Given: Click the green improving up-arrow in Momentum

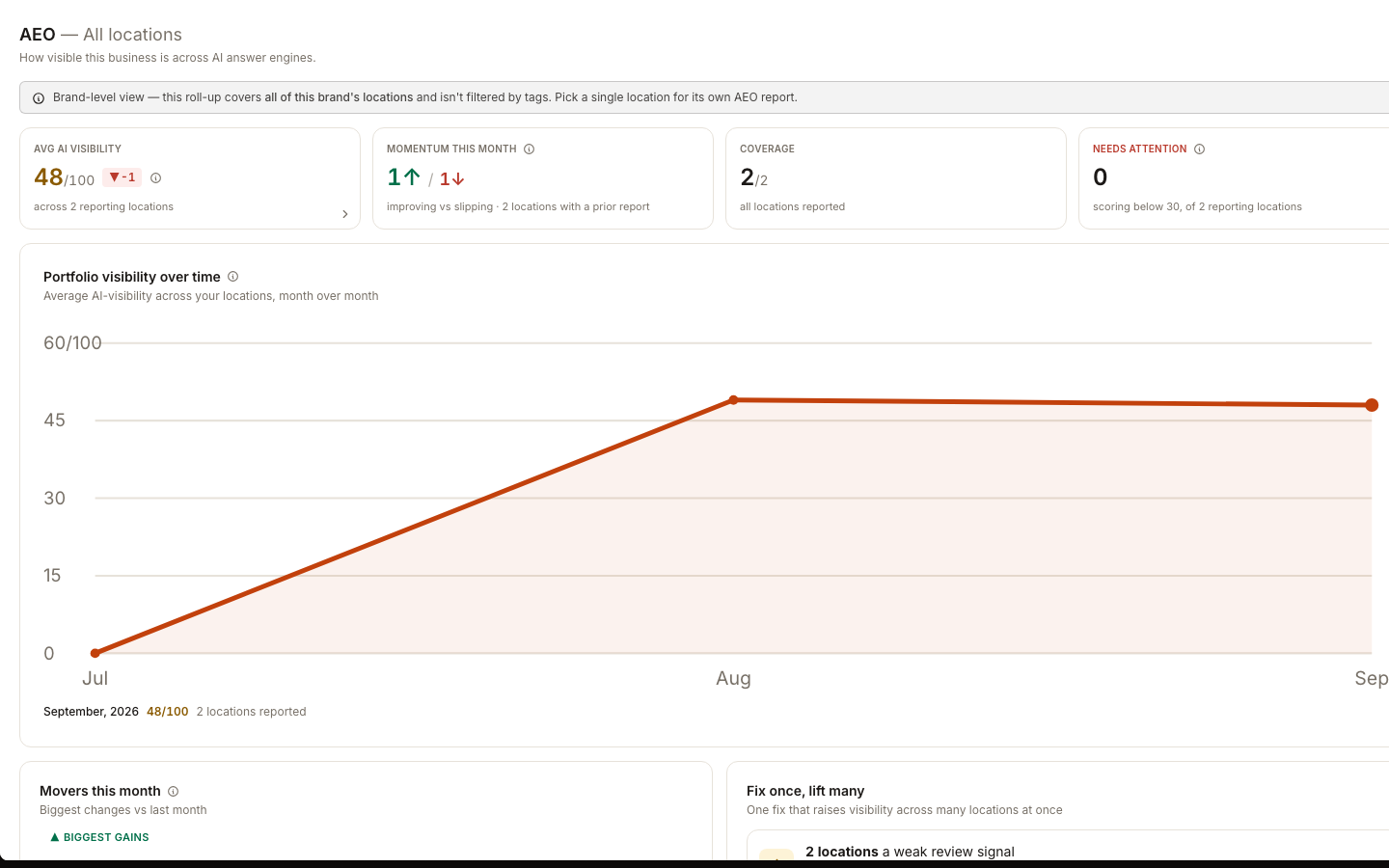Looking at the screenshot, I should tap(412, 177).
